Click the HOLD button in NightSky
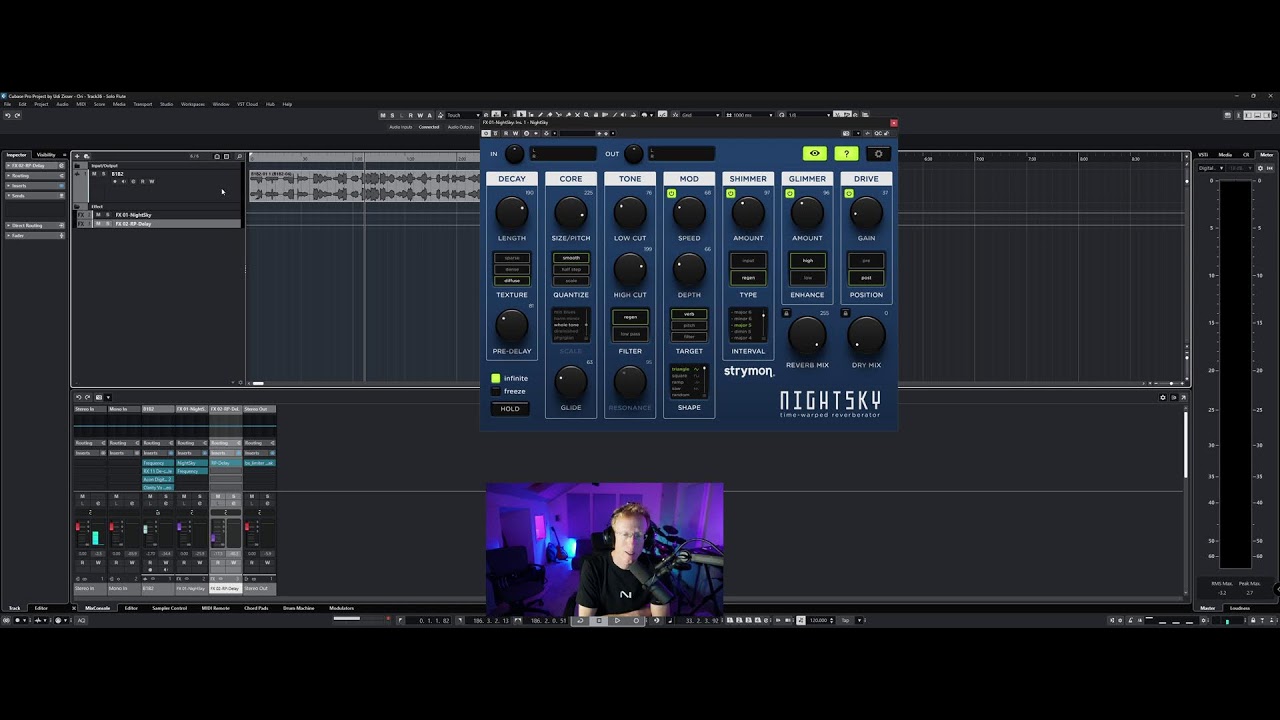 coord(510,408)
